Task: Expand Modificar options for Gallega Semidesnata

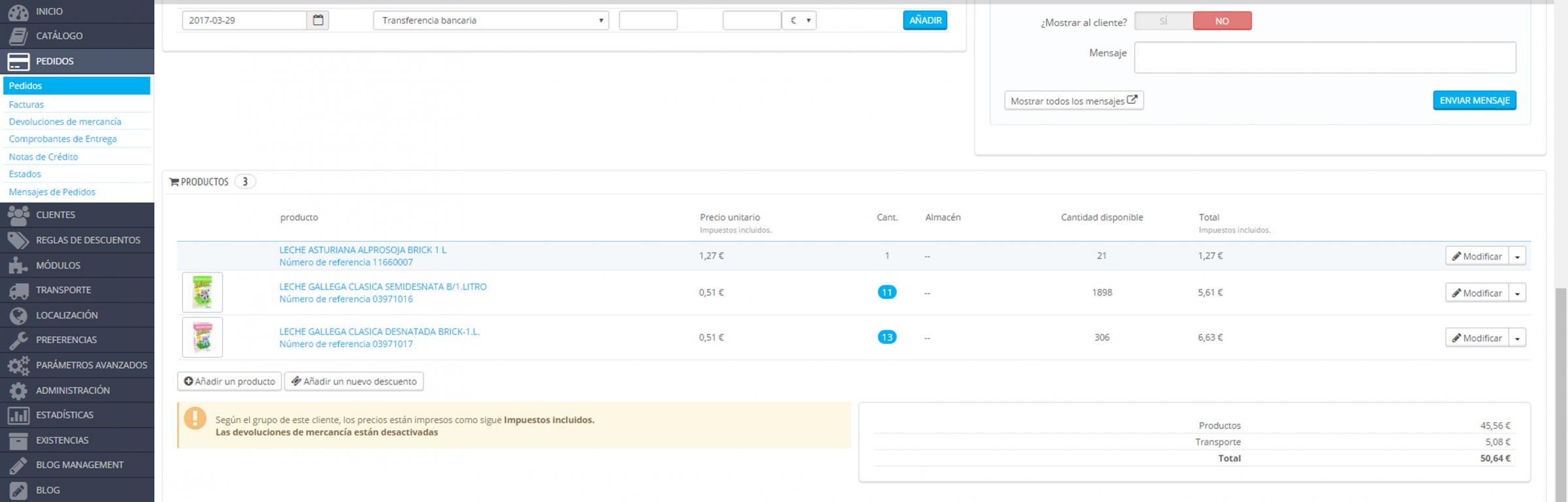Action: pyautogui.click(x=1518, y=294)
